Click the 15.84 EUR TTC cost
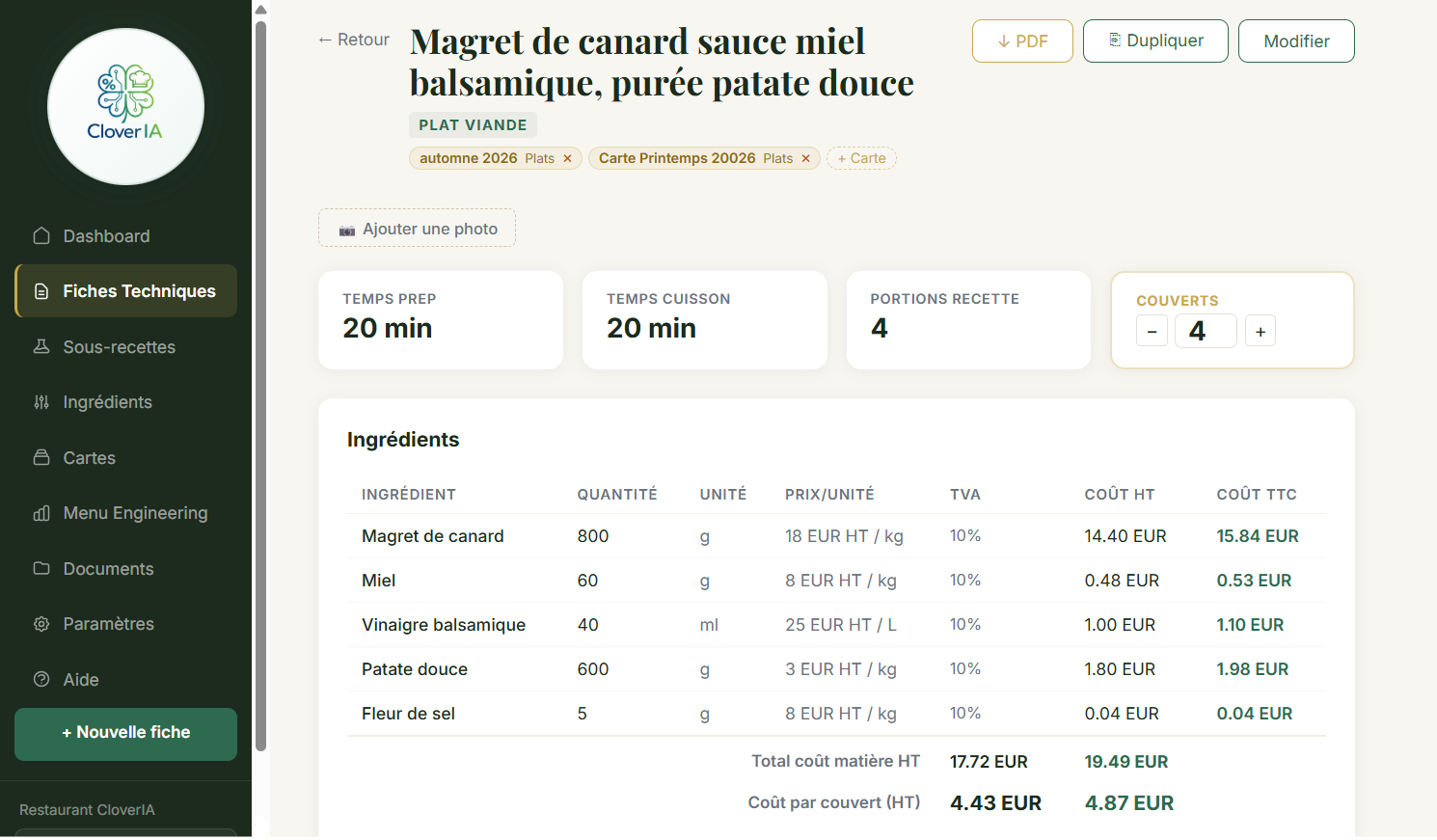1437x840 pixels. click(x=1258, y=536)
